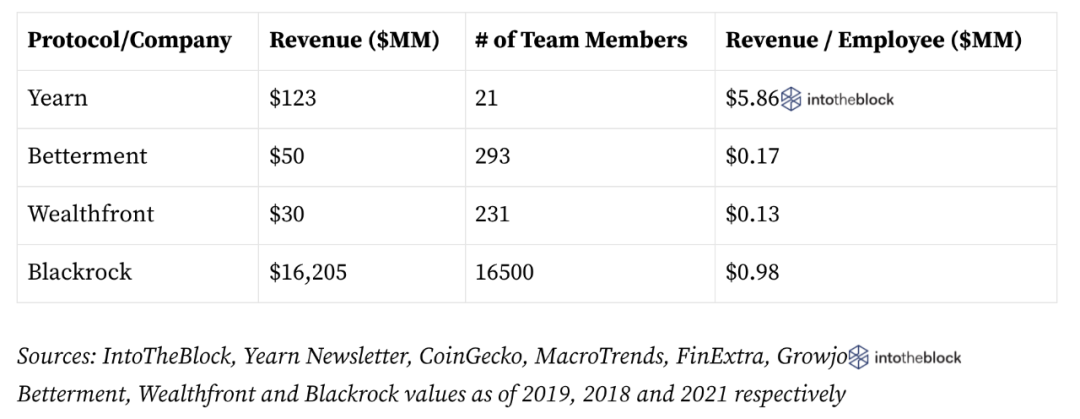Screen dimensions: 1080x419
Task: Select the Blackrock company cell
Action: point(79,272)
